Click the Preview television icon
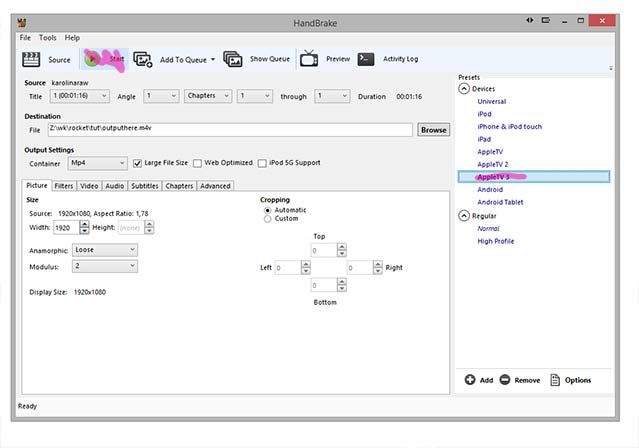The height and width of the screenshot is (448, 639). tap(309, 59)
